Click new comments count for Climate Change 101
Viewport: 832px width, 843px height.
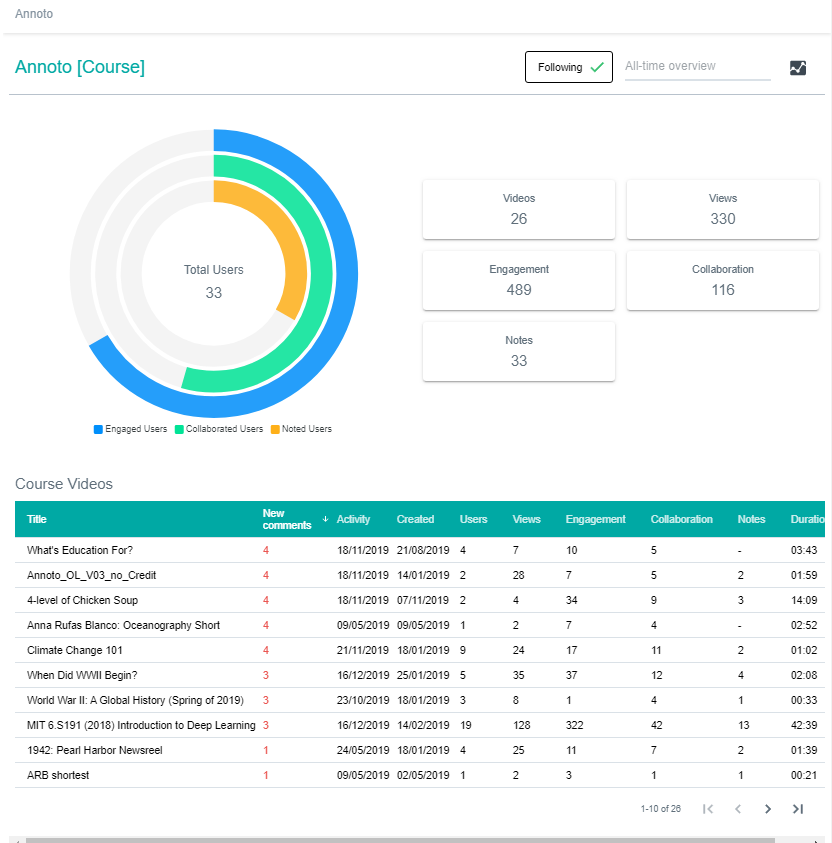tap(266, 650)
